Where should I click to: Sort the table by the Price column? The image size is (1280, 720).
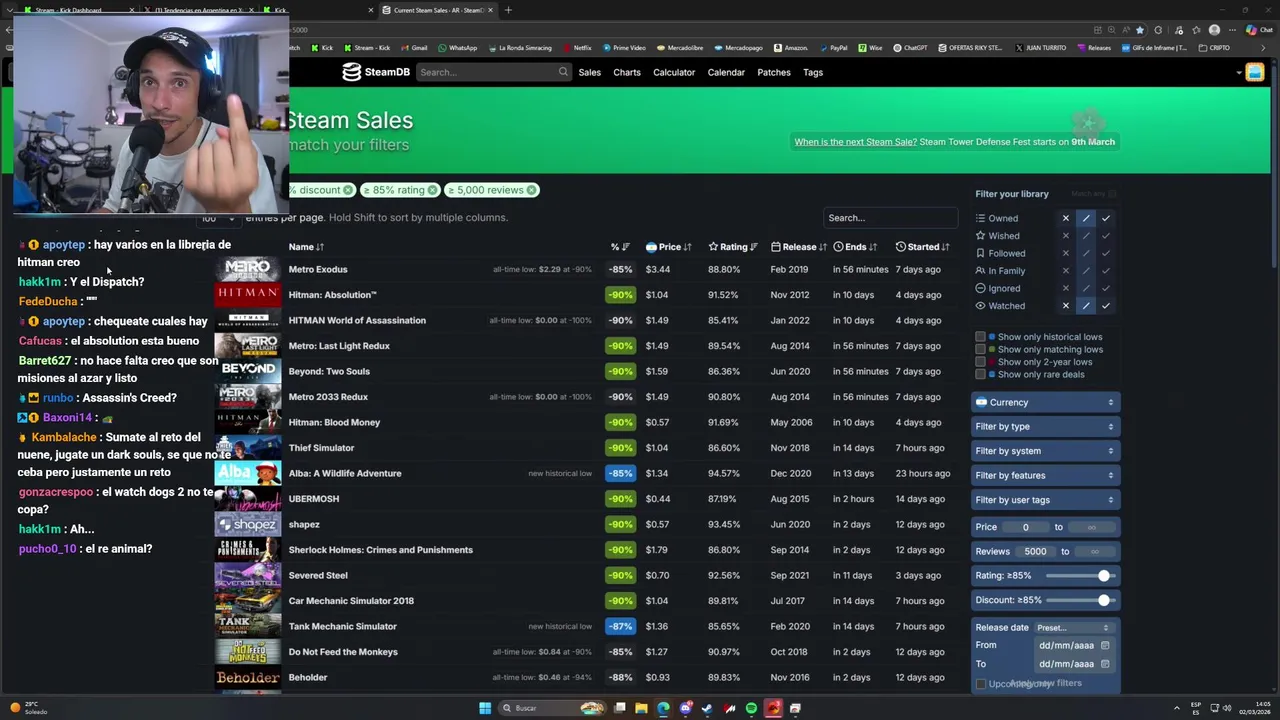coord(669,247)
